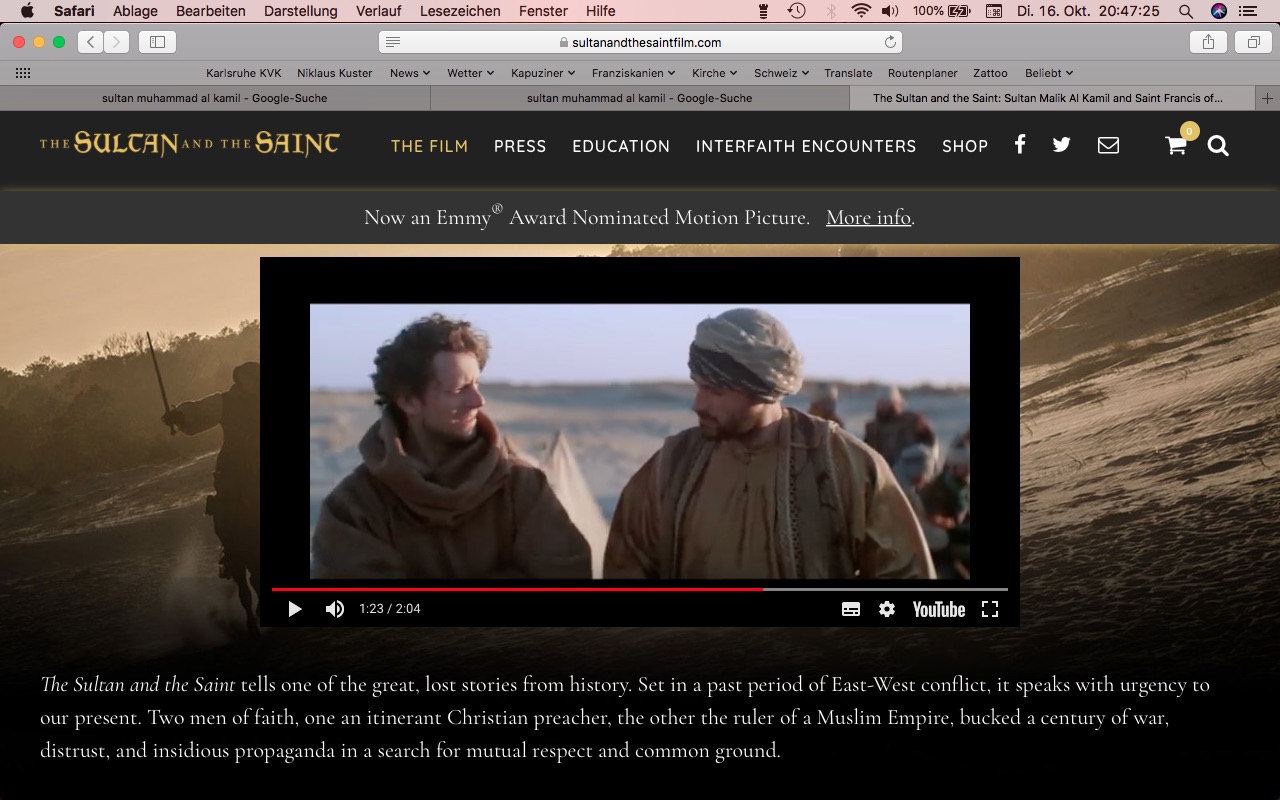1280x800 pixels.
Task: Open the Verlauf menu
Action: point(378,11)
